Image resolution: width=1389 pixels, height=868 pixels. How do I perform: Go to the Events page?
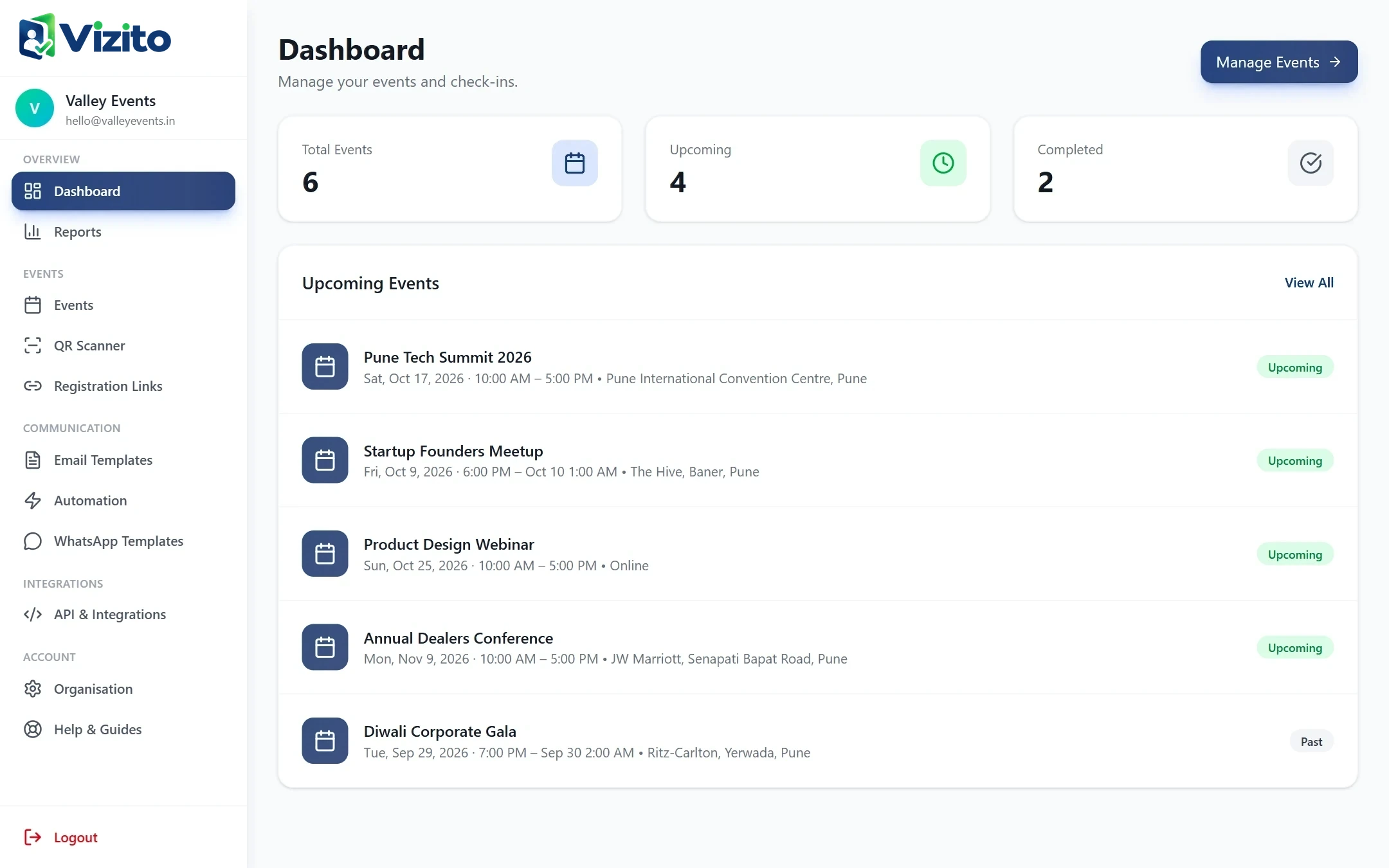click(123, 305)
